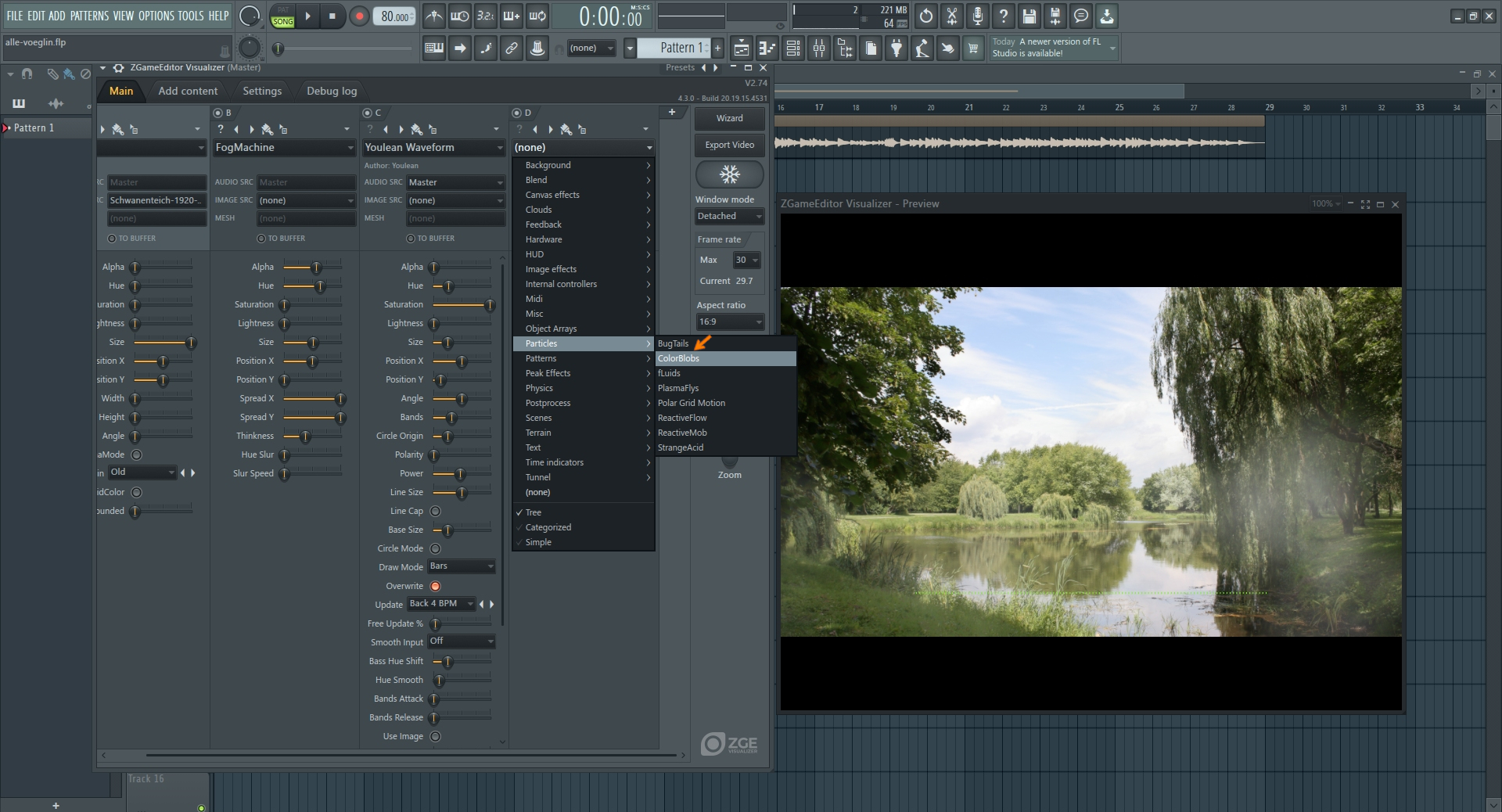The height and width of the screenshot is (812, 1502).
Task: Open the Aspect ratio 16:9 dropdown
Action: click(730, 322)
